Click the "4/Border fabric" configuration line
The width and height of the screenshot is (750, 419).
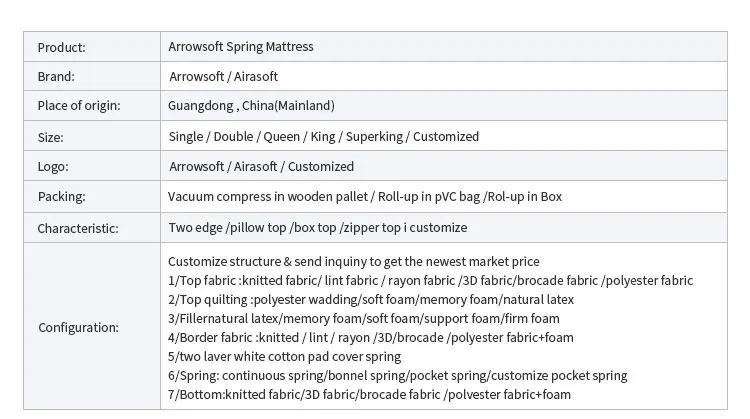click(371, 338)
